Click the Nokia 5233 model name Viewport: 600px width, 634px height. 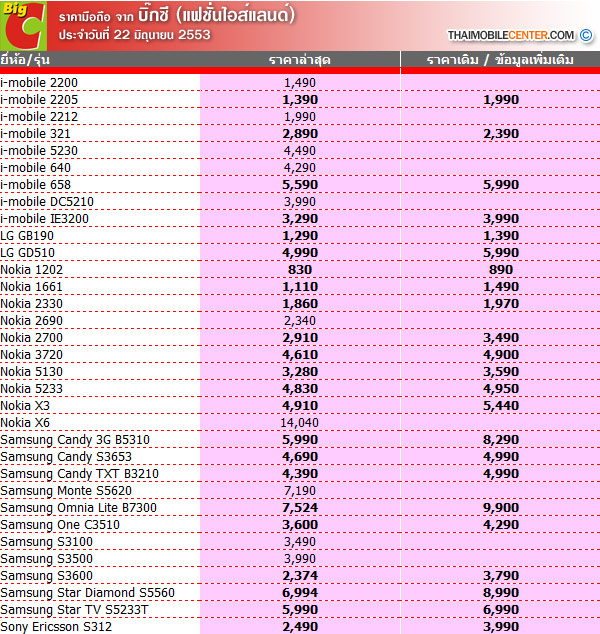click(x=32, y=389)
